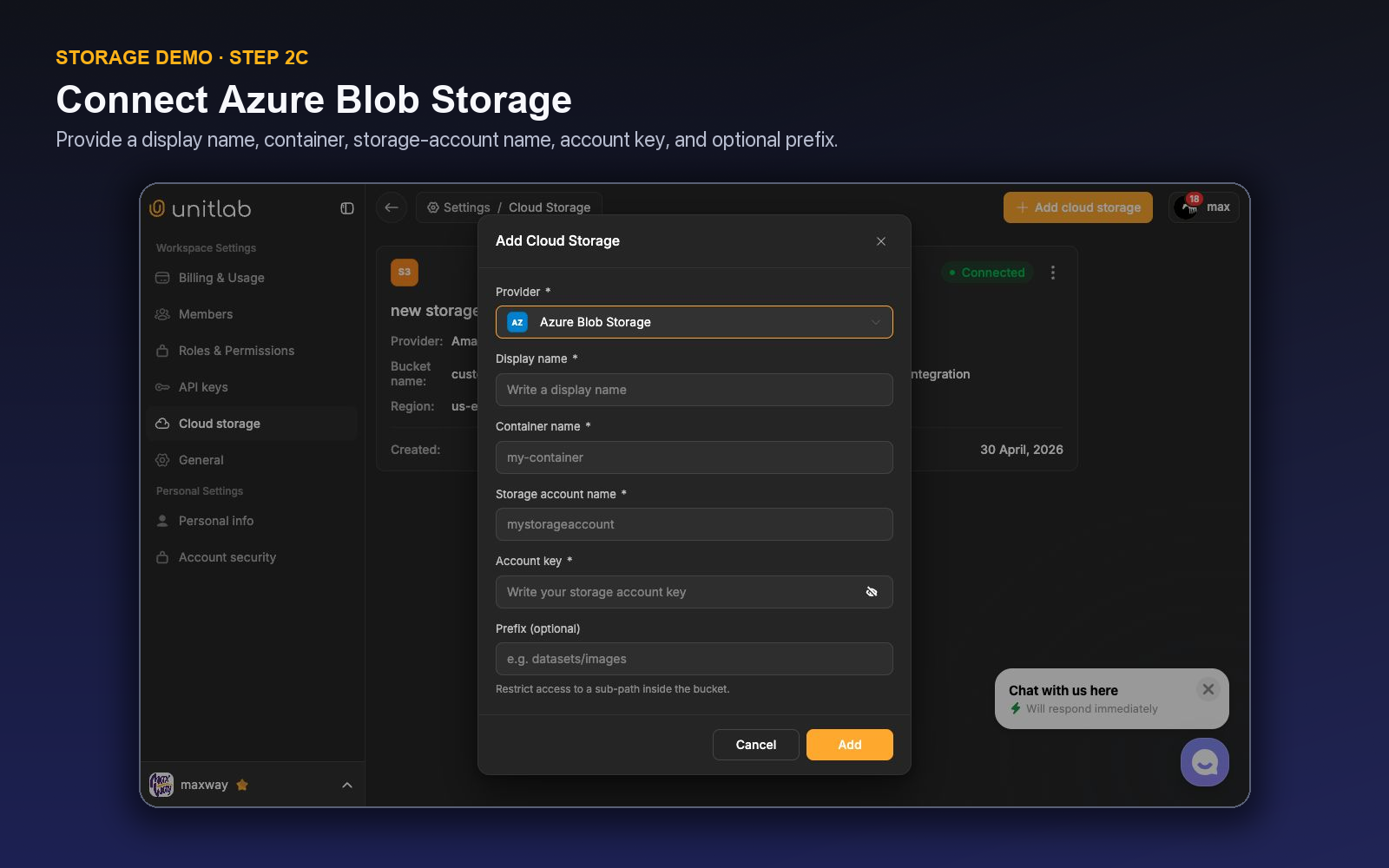Click the Display name input field

694,390
